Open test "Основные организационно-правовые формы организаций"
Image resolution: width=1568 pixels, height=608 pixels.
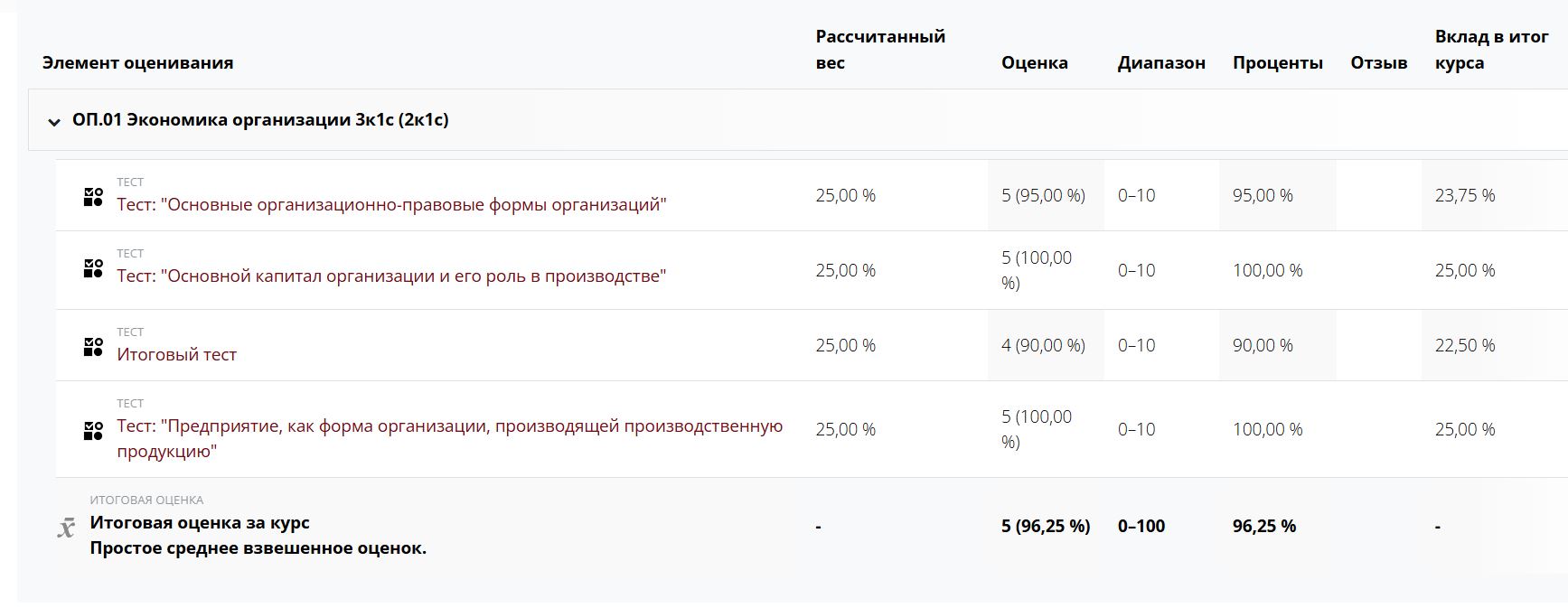tap(390, 205)
